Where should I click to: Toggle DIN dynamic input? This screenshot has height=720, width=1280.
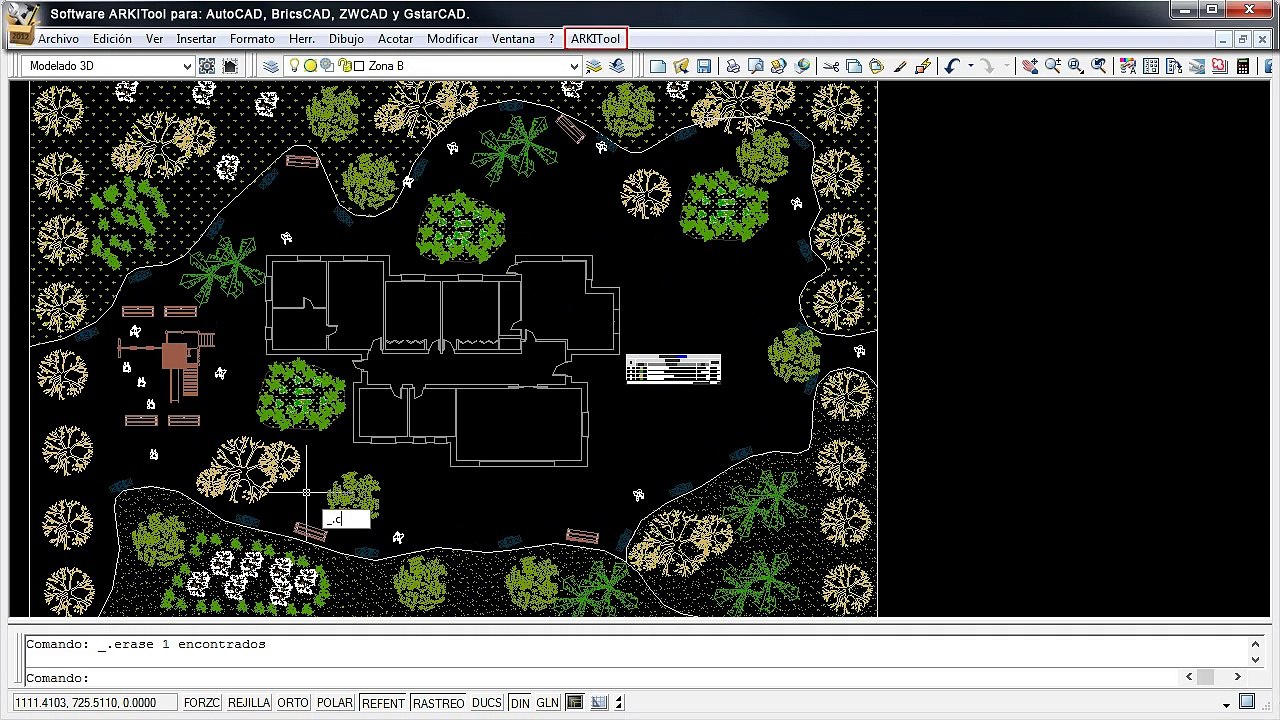point(520,703)
